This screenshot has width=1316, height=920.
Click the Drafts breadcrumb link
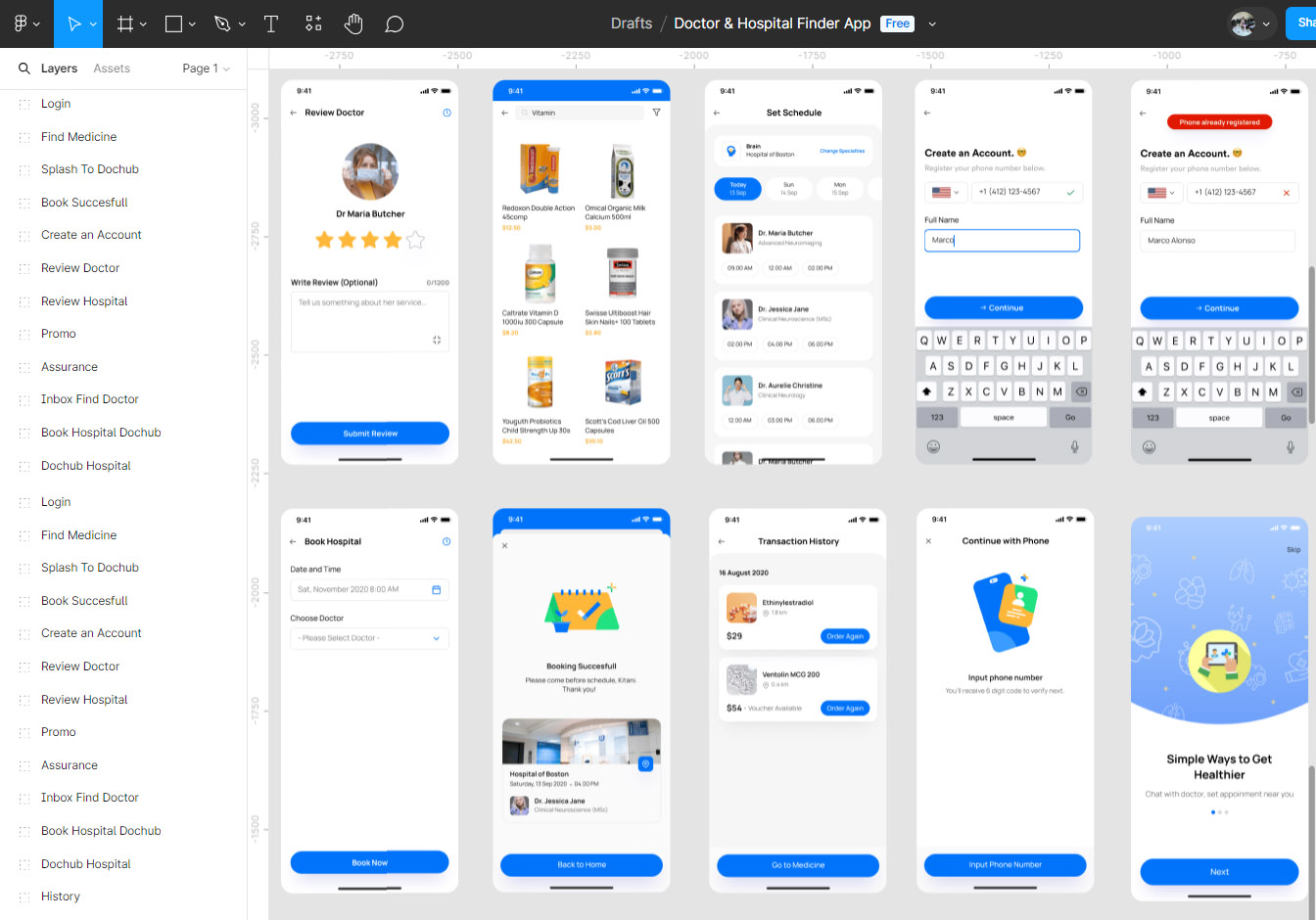[x=631, y=23]
